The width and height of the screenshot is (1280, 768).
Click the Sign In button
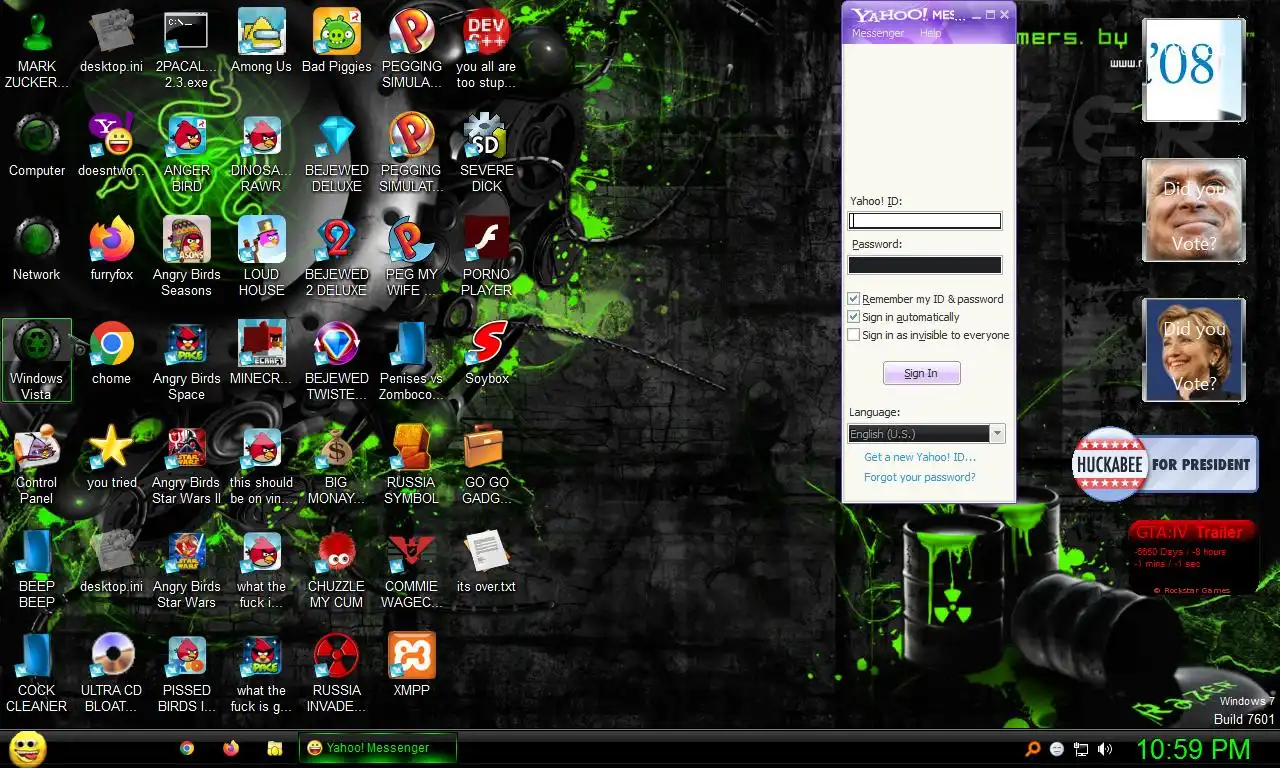[x=921, y=373]
